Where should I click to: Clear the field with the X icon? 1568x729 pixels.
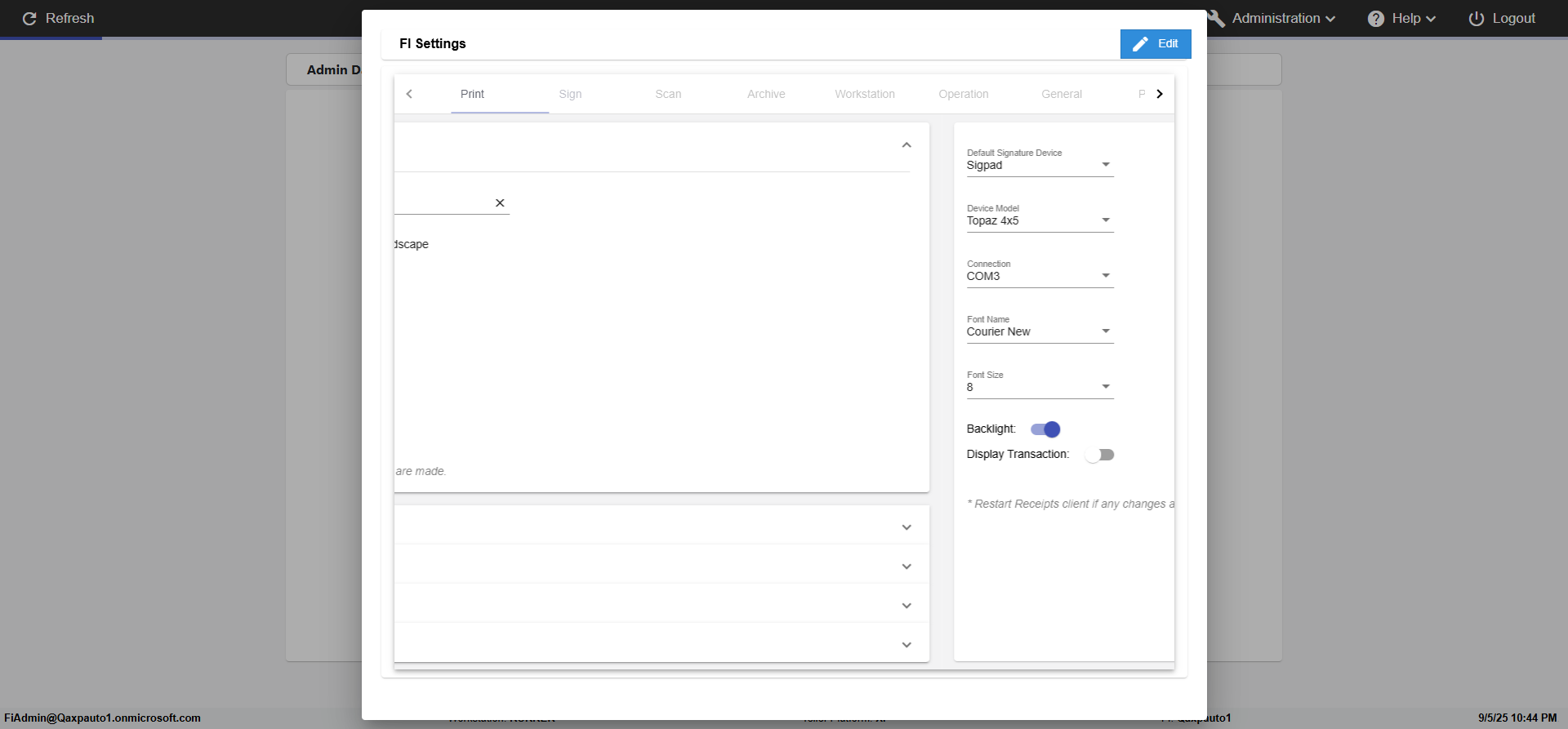[500, 202]
